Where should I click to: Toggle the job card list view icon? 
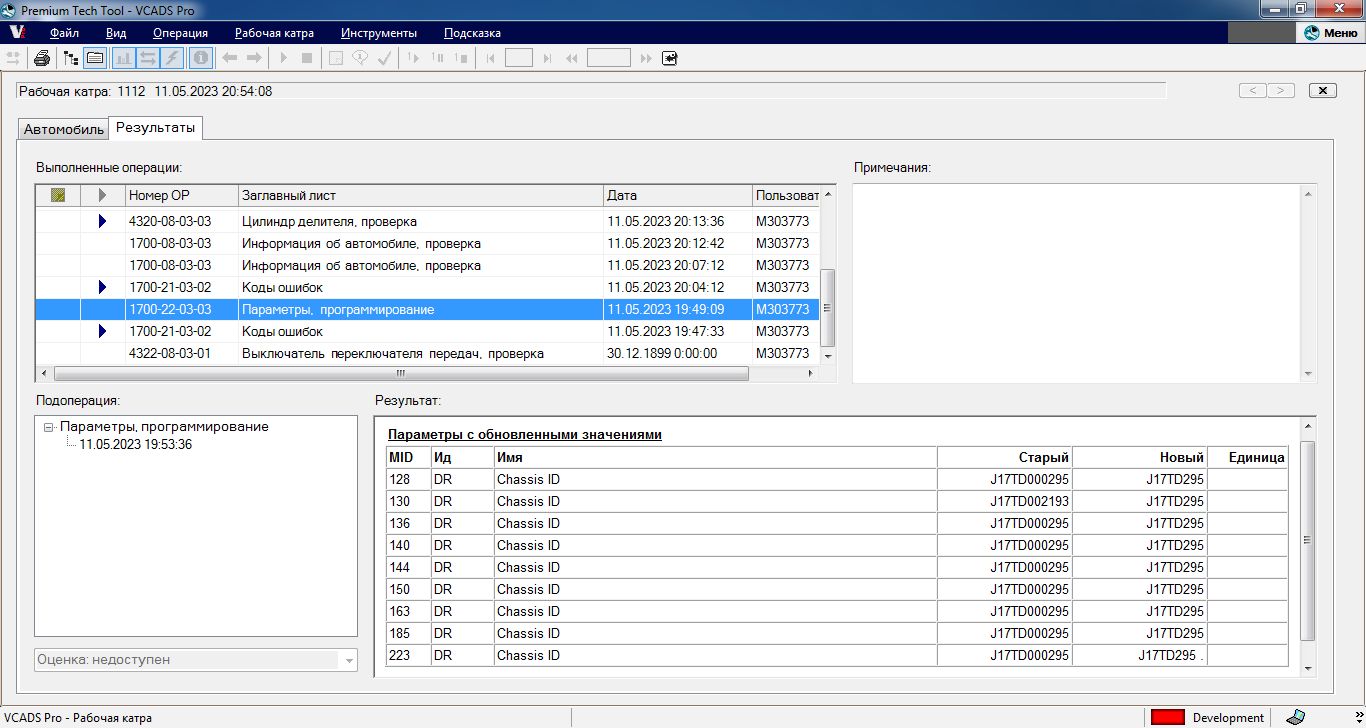95,58
